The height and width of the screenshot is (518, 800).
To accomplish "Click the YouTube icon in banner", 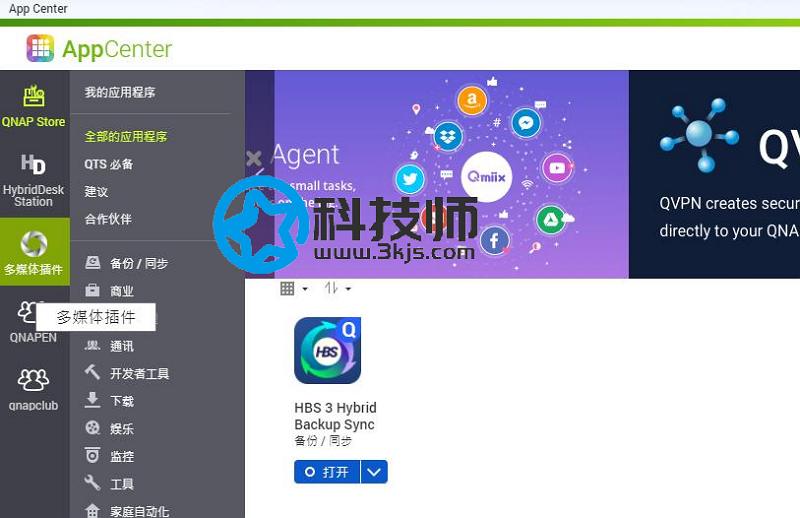I will pos(557,167).
